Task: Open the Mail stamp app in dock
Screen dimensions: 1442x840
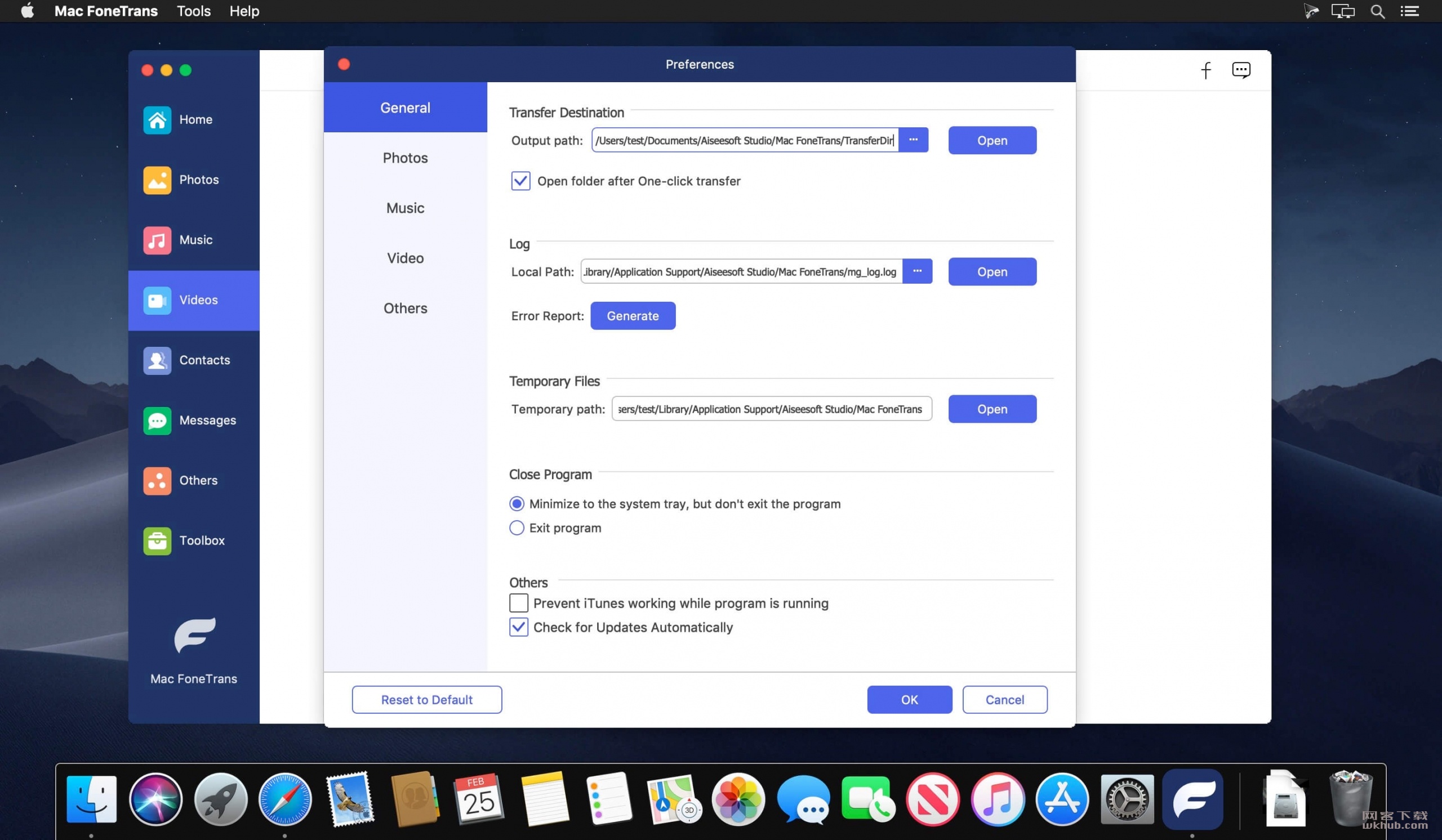Action: (x=350, y=799)
